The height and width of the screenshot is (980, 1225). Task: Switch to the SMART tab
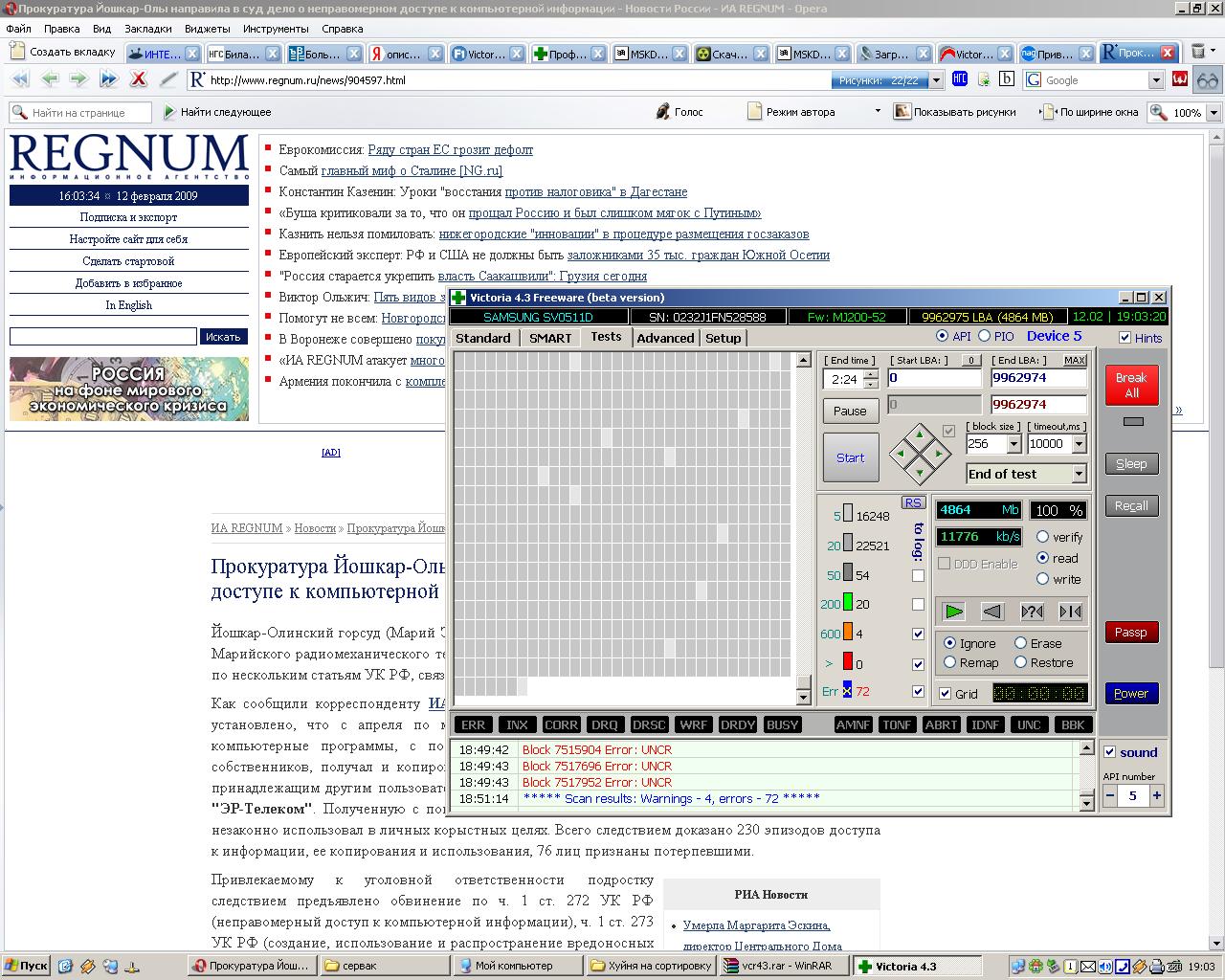550,338
